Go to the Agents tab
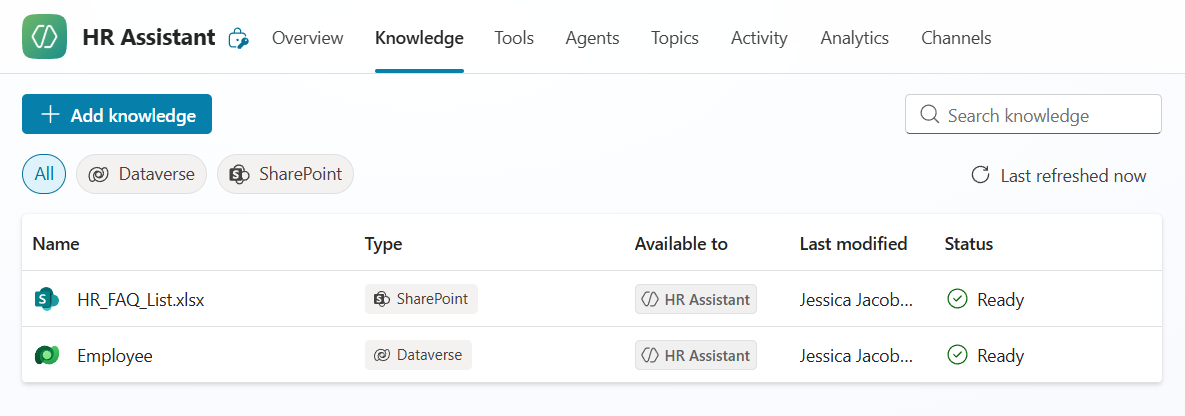Viewport: 1185px width, 416px height. pyautogui.click(x=592, y=38)
